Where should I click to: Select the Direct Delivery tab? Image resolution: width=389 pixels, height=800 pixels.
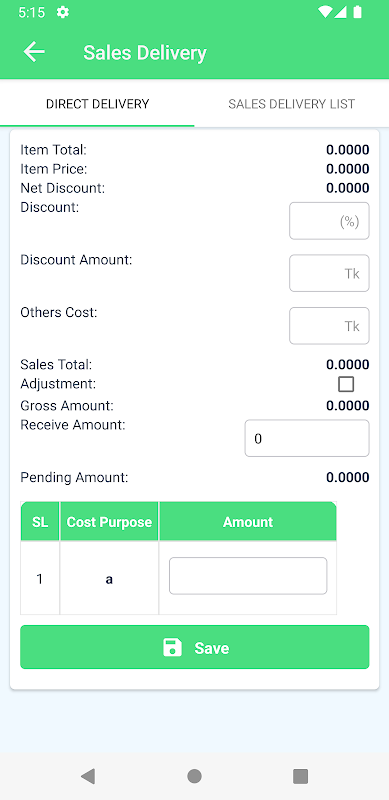click(x=98, y=104)
